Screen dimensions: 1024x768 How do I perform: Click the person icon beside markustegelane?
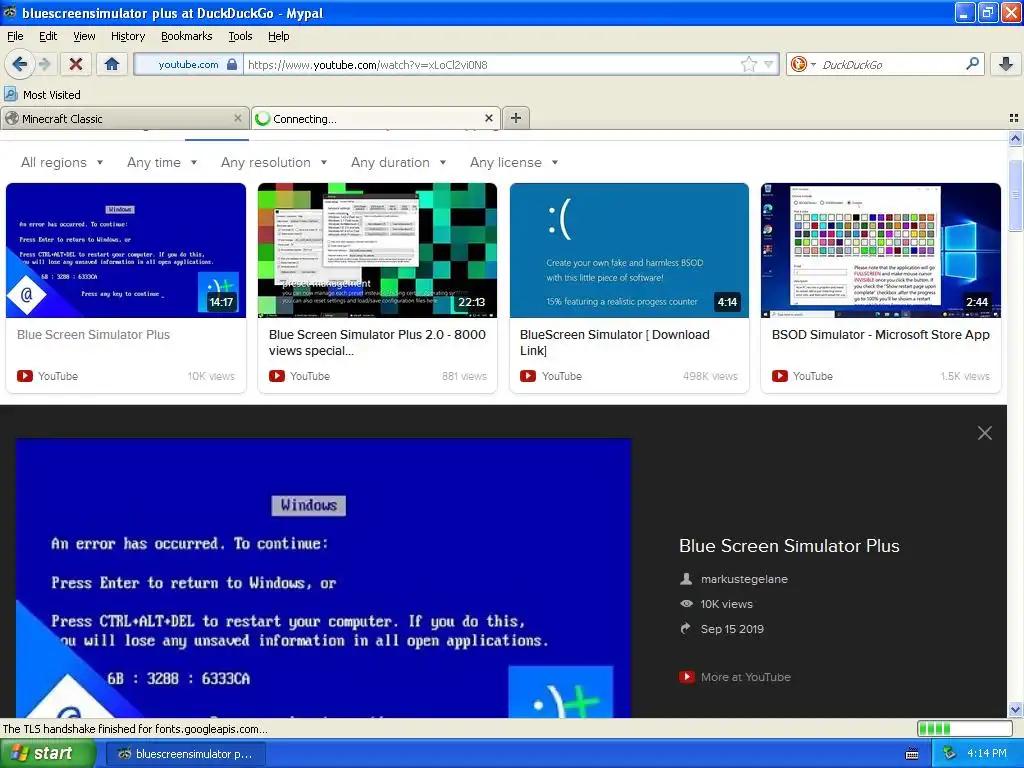(x=686, y=579)
